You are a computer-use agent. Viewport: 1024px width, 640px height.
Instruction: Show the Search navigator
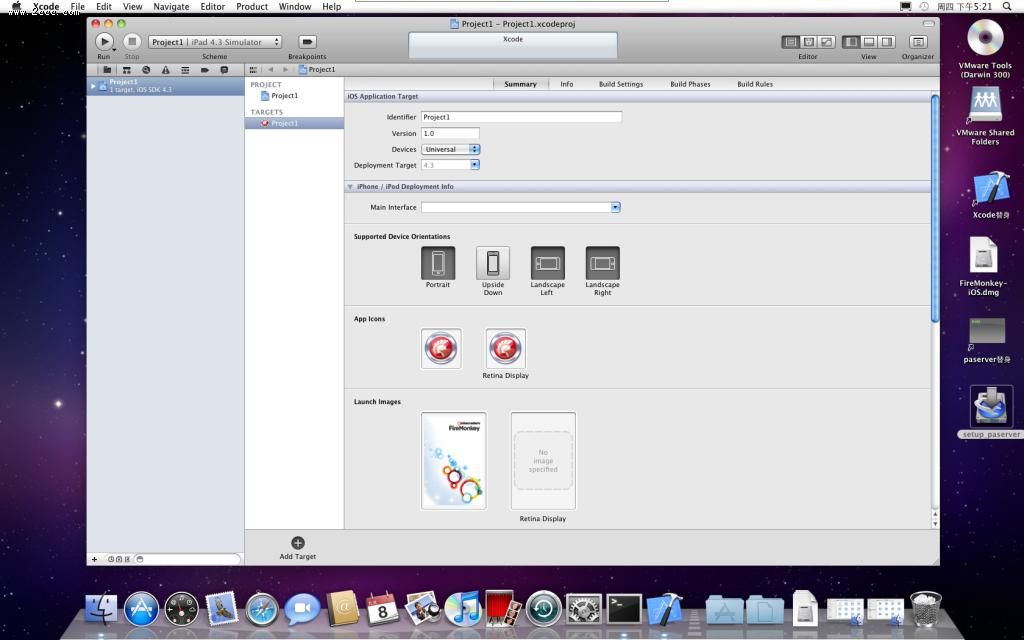[x=146, y=70]
